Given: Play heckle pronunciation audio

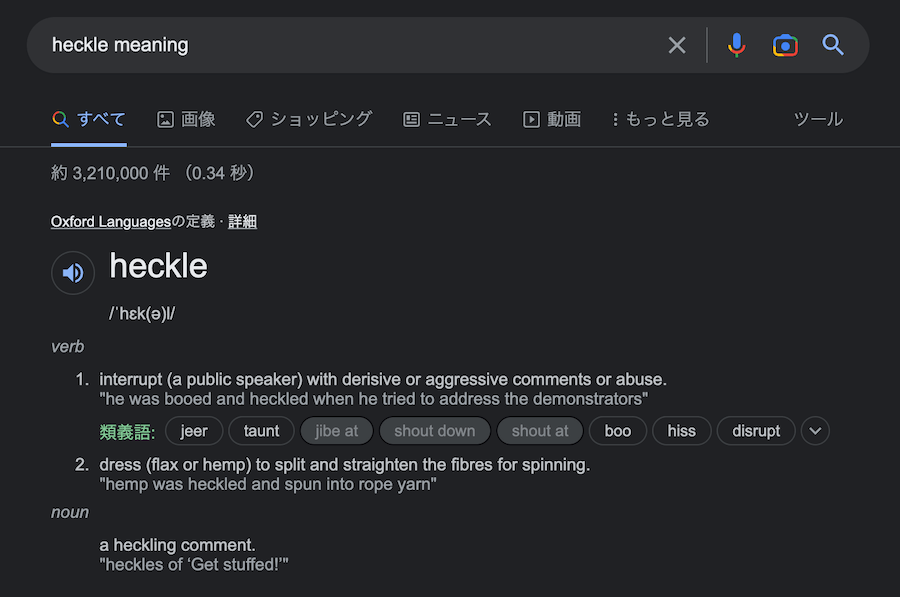Looking at the screenshot, I should (73, 272).
